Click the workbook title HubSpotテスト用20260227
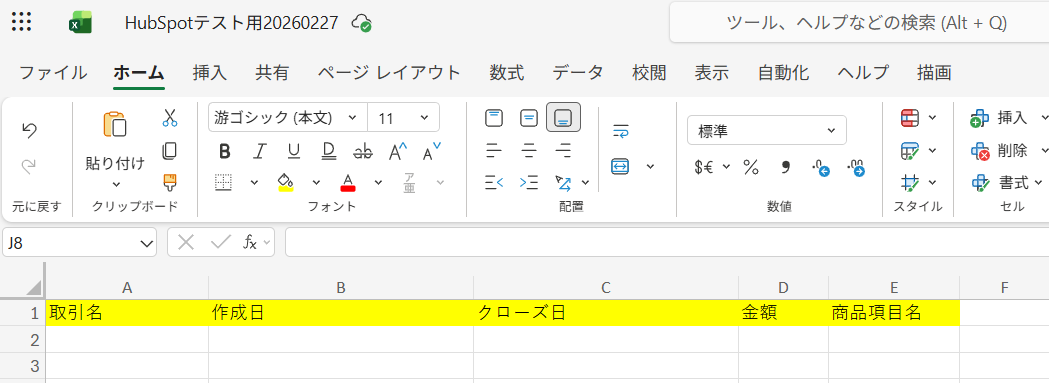 pyautogui.click(x=232, y=23)
